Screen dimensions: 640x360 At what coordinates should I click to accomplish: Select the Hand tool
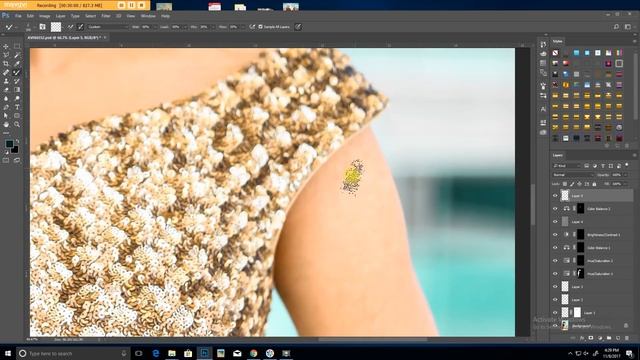pyautogui.click(x=6, y=124)
